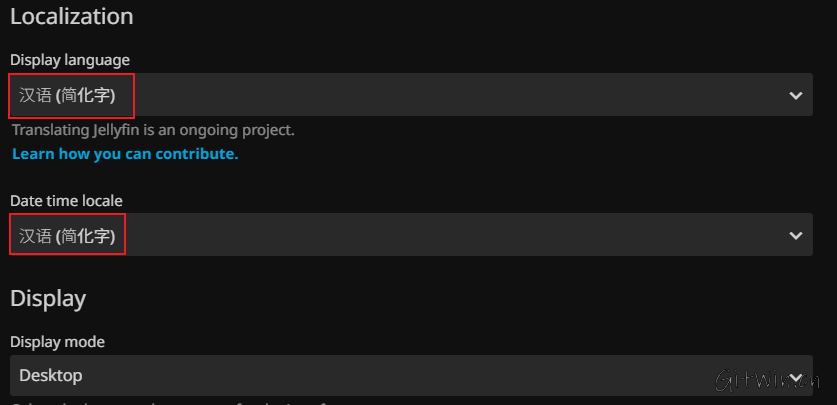
Task: Click the 'Display language' field label
Action: pyautogui.click(x=70, y=60)
